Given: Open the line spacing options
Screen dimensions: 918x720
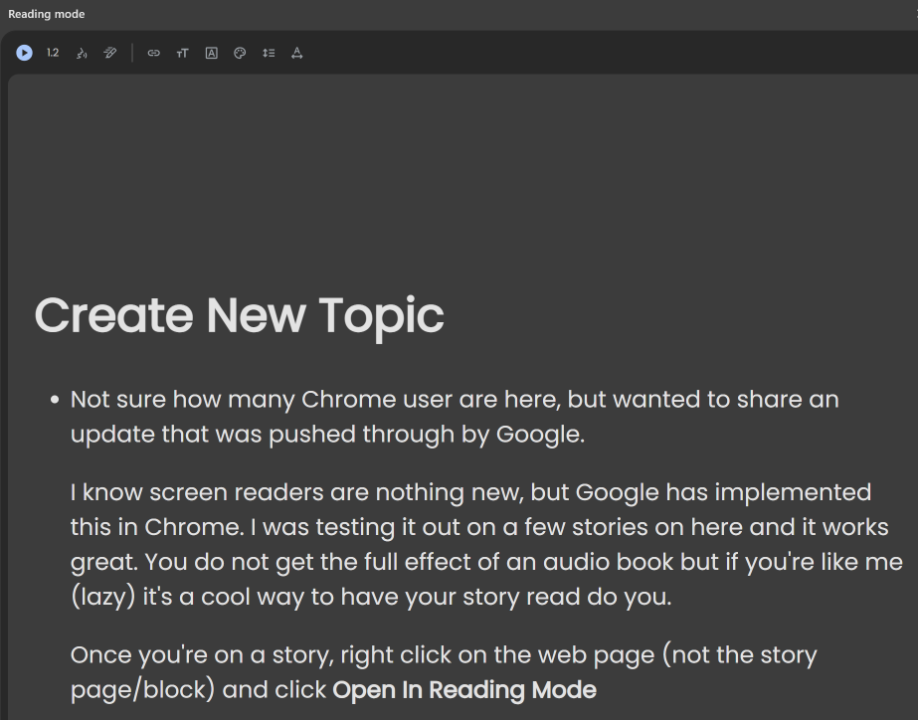Looking at the screenshot, I should point(268,53).
